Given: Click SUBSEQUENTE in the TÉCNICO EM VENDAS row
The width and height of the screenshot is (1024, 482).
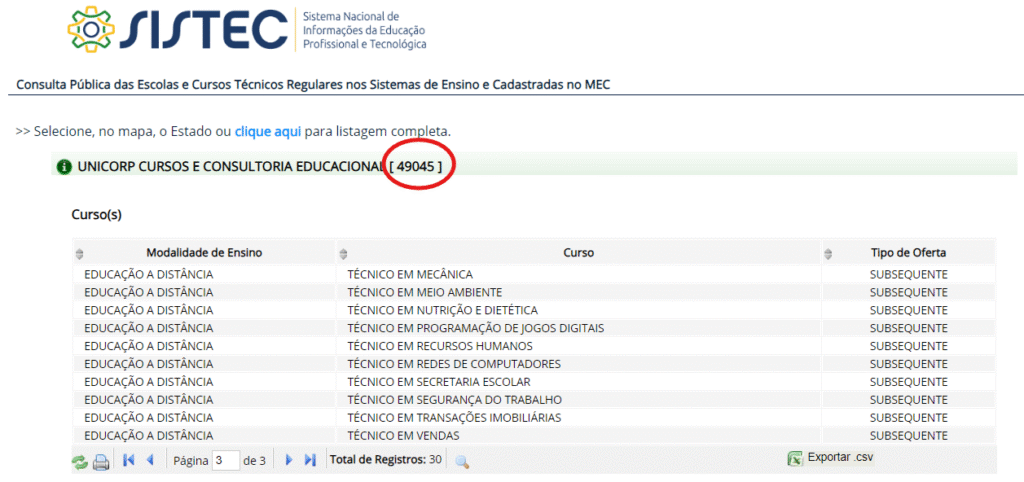Looking at the screenshot, I should tap(908, 436).
